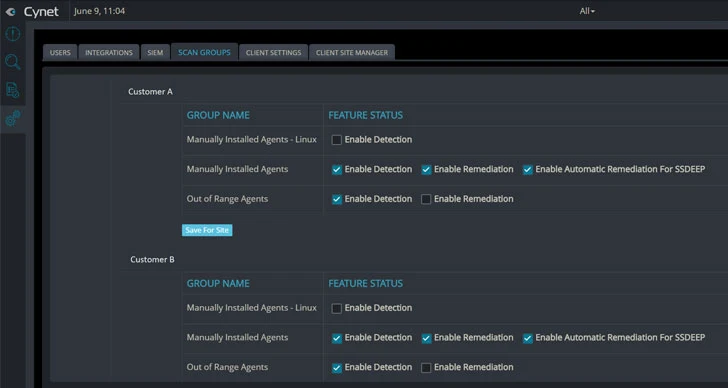Toggle Customer A Automatic Remediation For SSDEEP checkbox
This screenshot has width=728, height=388.
(x=527, y=169)
